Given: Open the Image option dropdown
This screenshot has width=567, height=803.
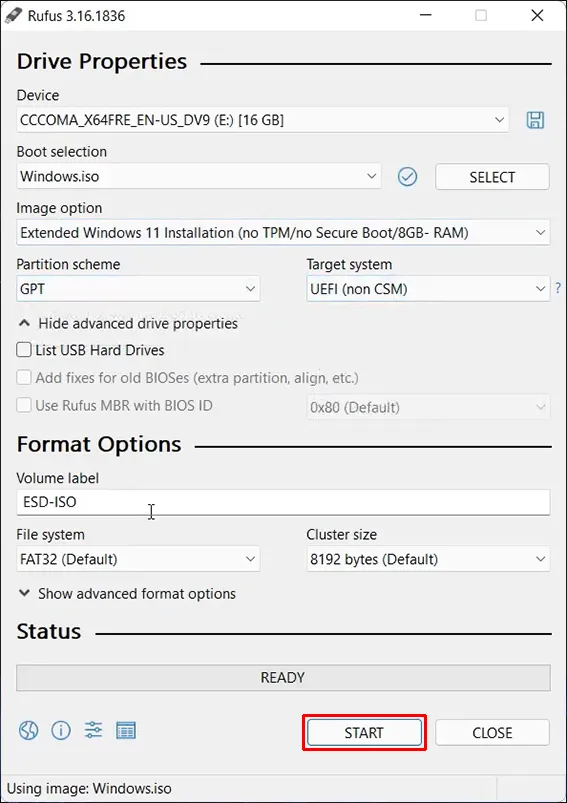Looking at the screenshot, I should pyautogui.click(x=283, y=233).
